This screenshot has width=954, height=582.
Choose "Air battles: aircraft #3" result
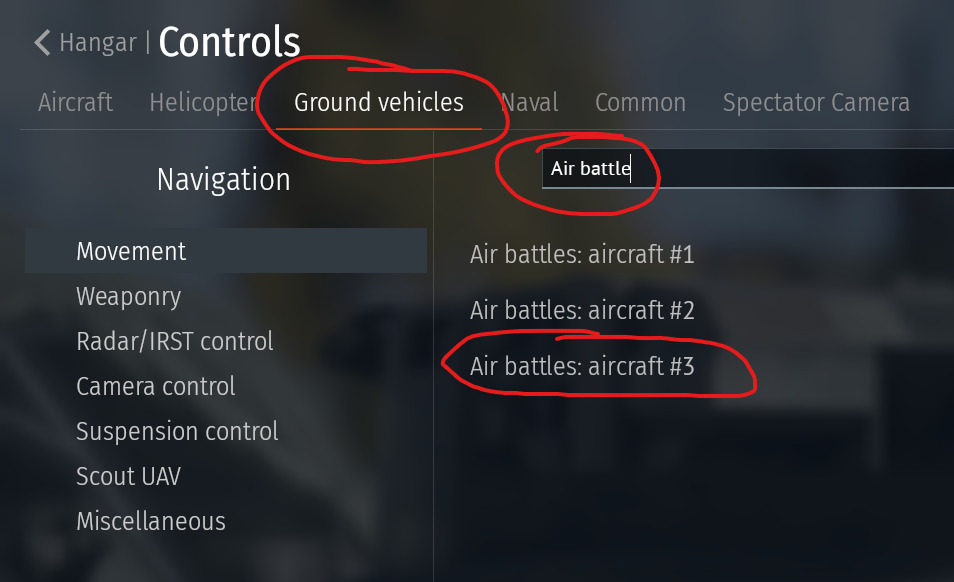coord(582,366)
